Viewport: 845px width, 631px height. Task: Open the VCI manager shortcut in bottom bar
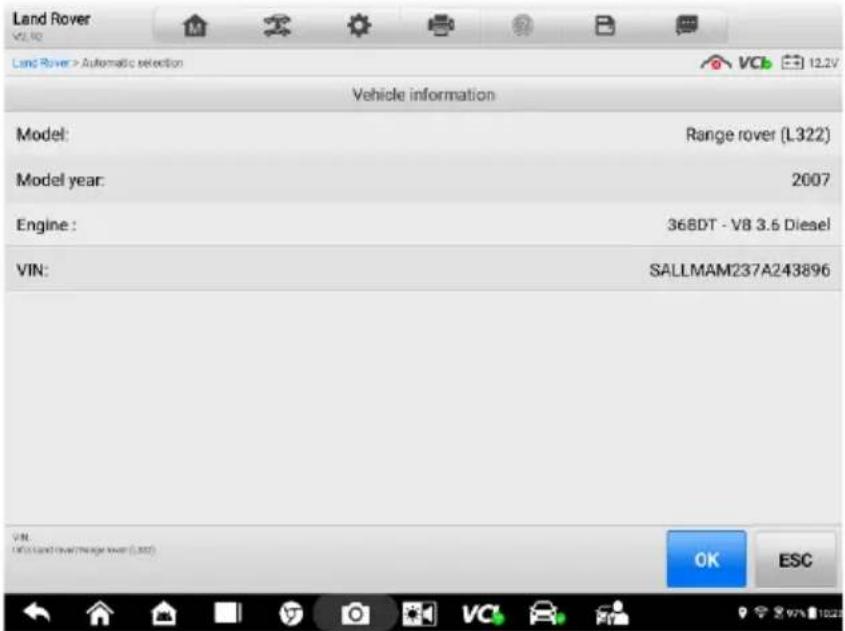tap(483, 613)
